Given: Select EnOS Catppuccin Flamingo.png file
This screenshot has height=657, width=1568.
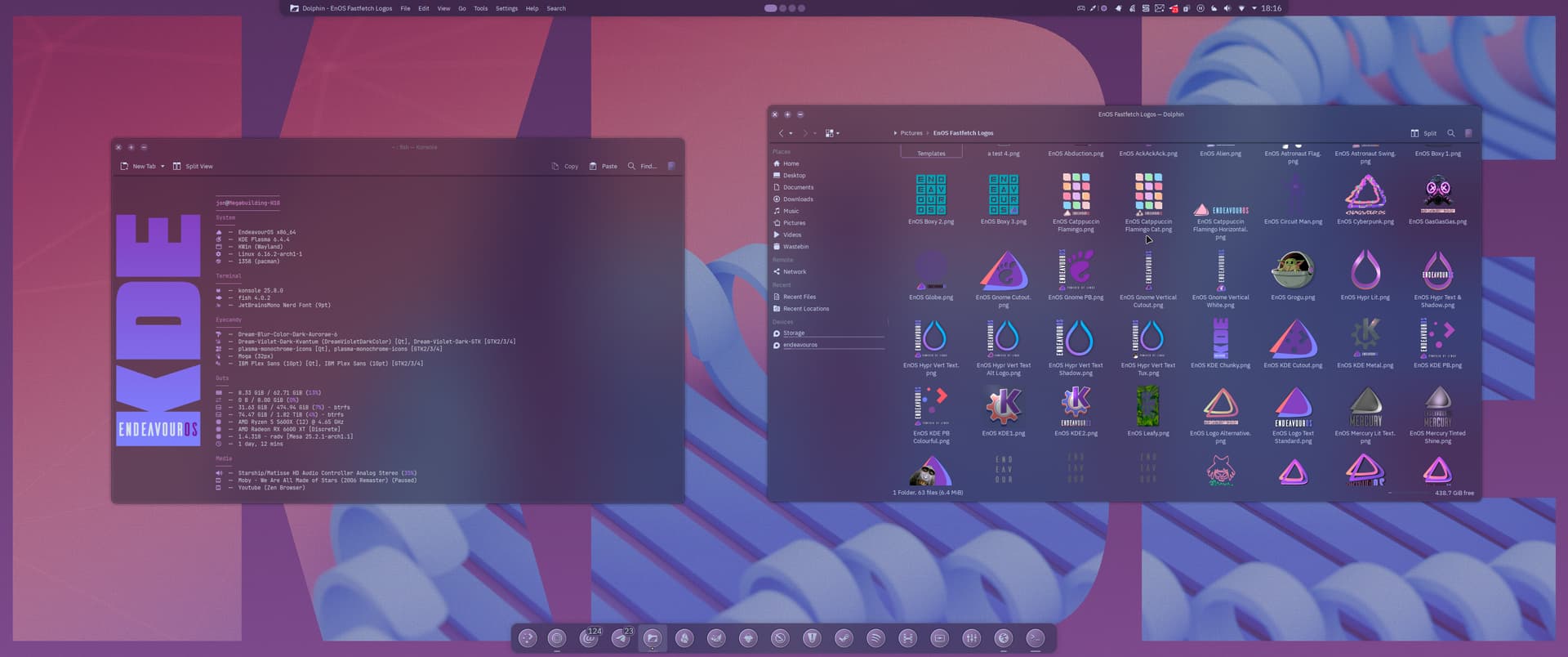Looking at the screenshot, I should pos(1076,202).
